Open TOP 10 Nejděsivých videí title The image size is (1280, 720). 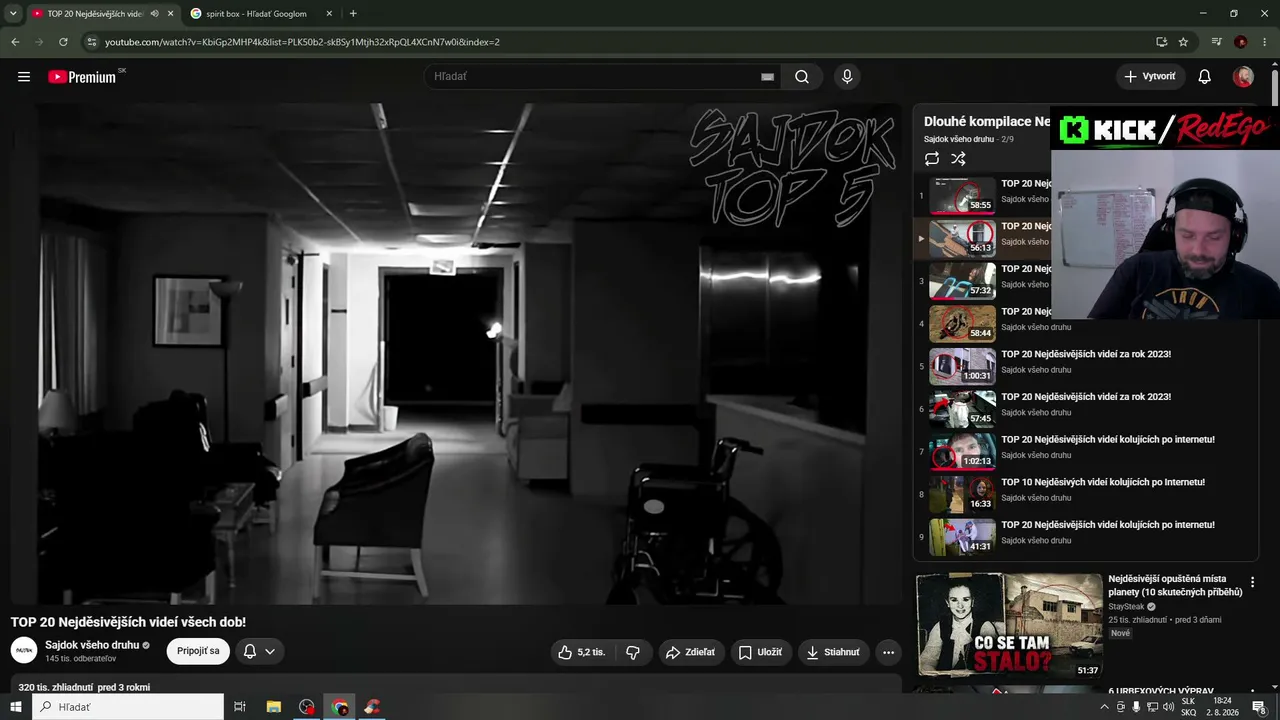point(1103,482)
